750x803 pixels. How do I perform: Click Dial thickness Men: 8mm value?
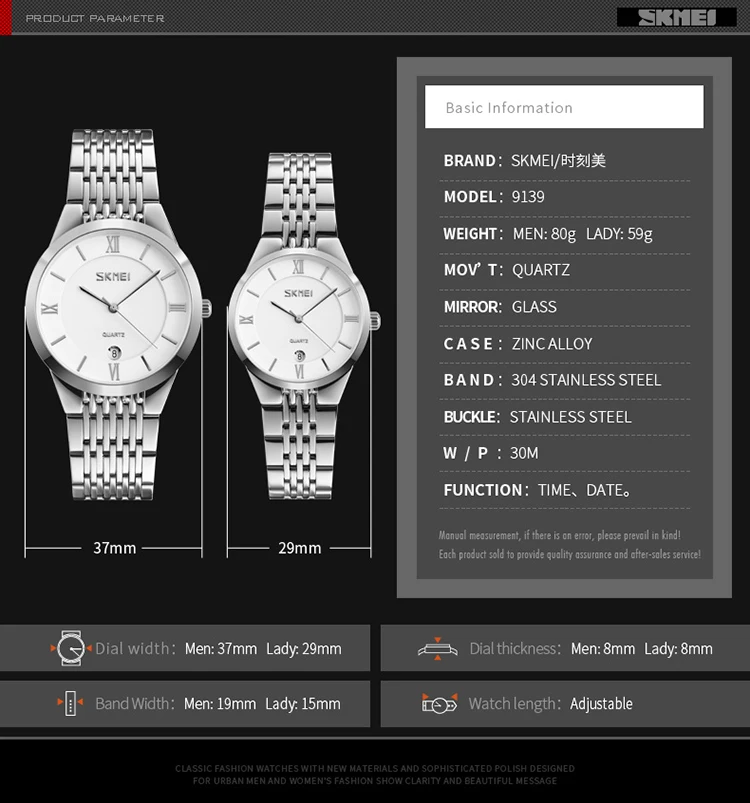pyautogui.click(x=603, y=649)
